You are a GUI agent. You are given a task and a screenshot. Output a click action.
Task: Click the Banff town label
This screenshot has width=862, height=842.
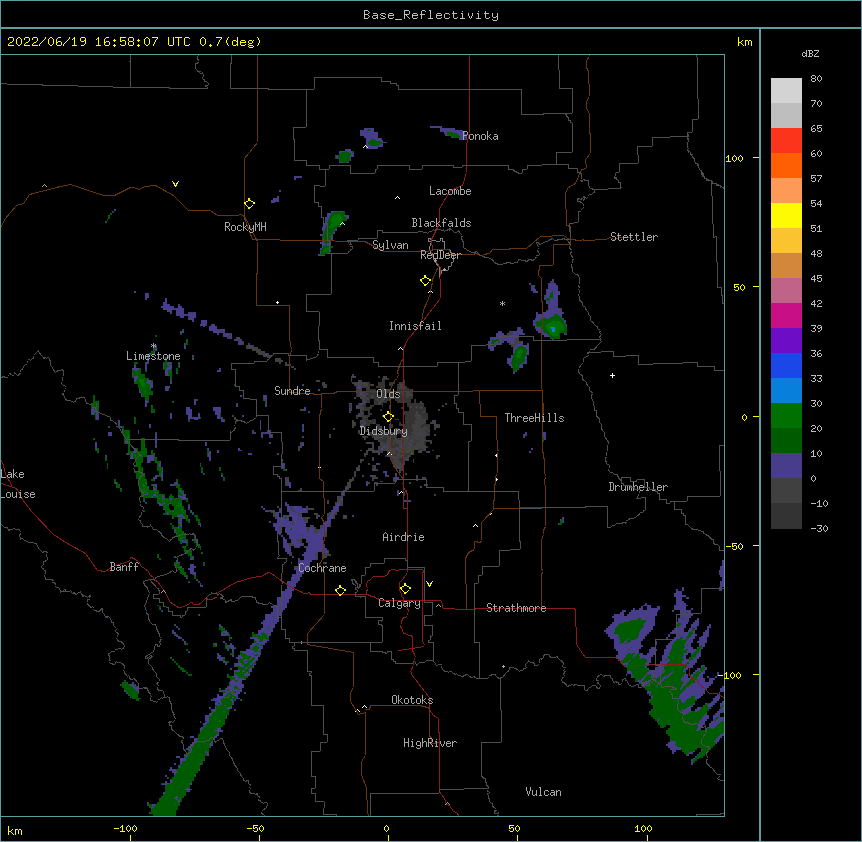(124, 567)
